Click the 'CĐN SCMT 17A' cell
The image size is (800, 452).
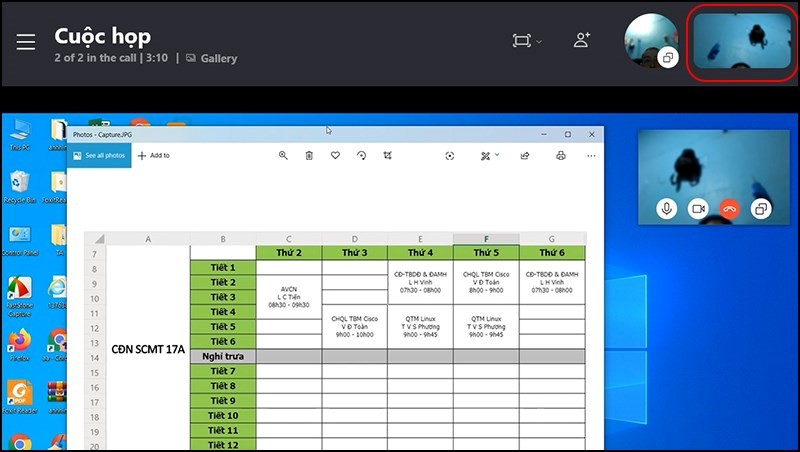tap(148, 349)
